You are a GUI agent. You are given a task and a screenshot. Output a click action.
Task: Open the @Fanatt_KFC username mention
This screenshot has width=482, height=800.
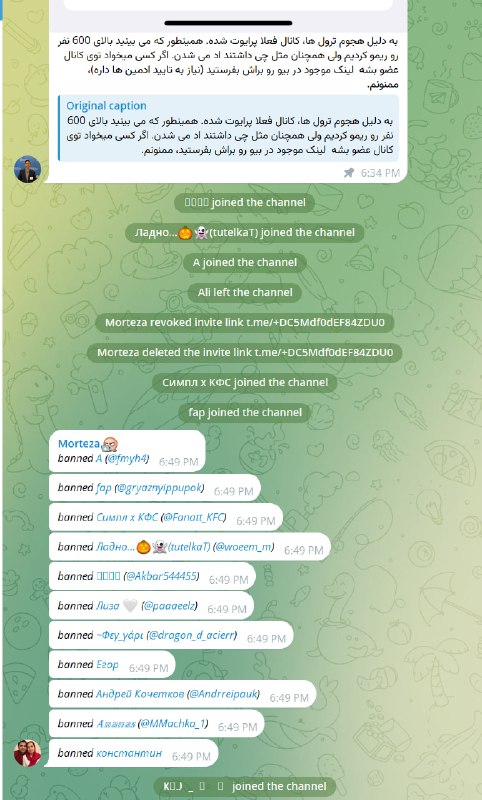click(193, 517)
